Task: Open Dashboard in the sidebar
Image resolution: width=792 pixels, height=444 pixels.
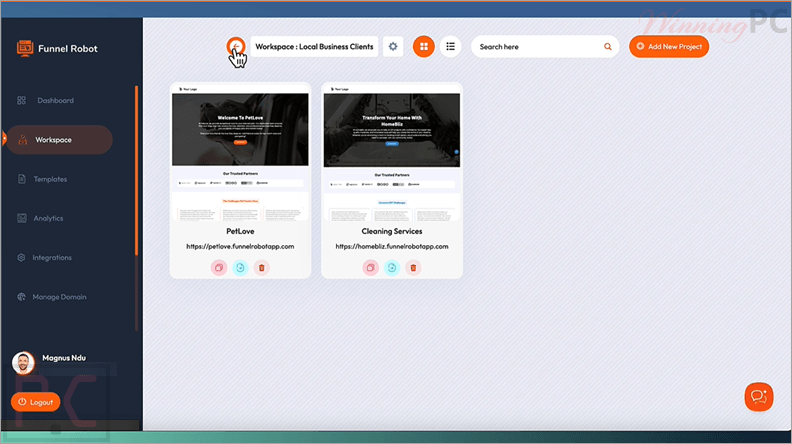Action: coord(56,101)
